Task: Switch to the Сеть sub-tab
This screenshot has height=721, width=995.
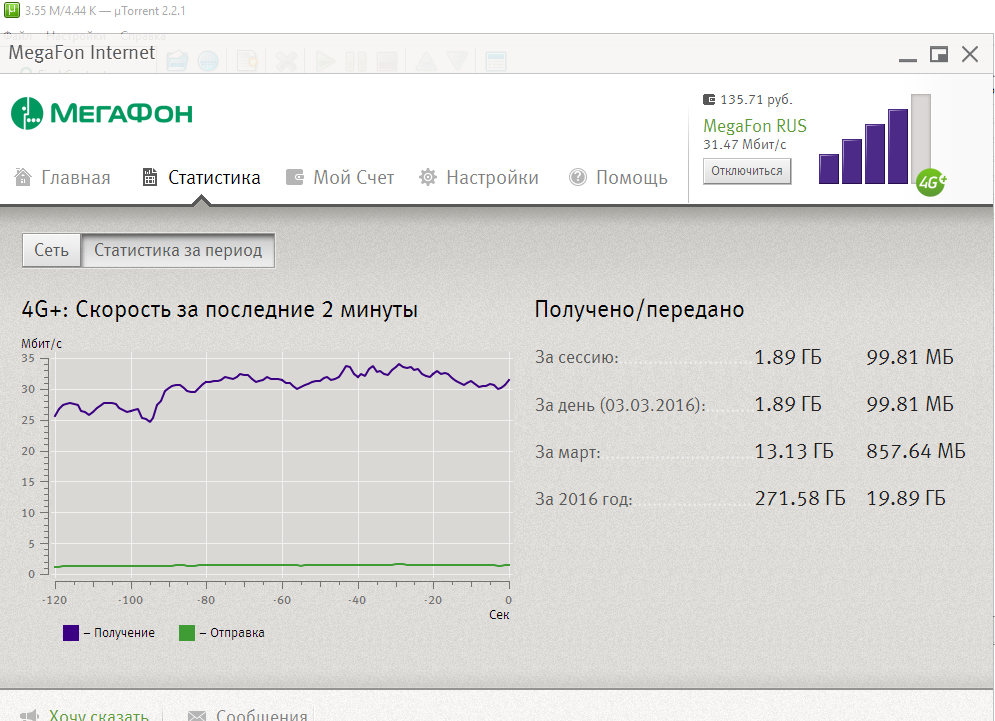Action: tap(51, 250)
